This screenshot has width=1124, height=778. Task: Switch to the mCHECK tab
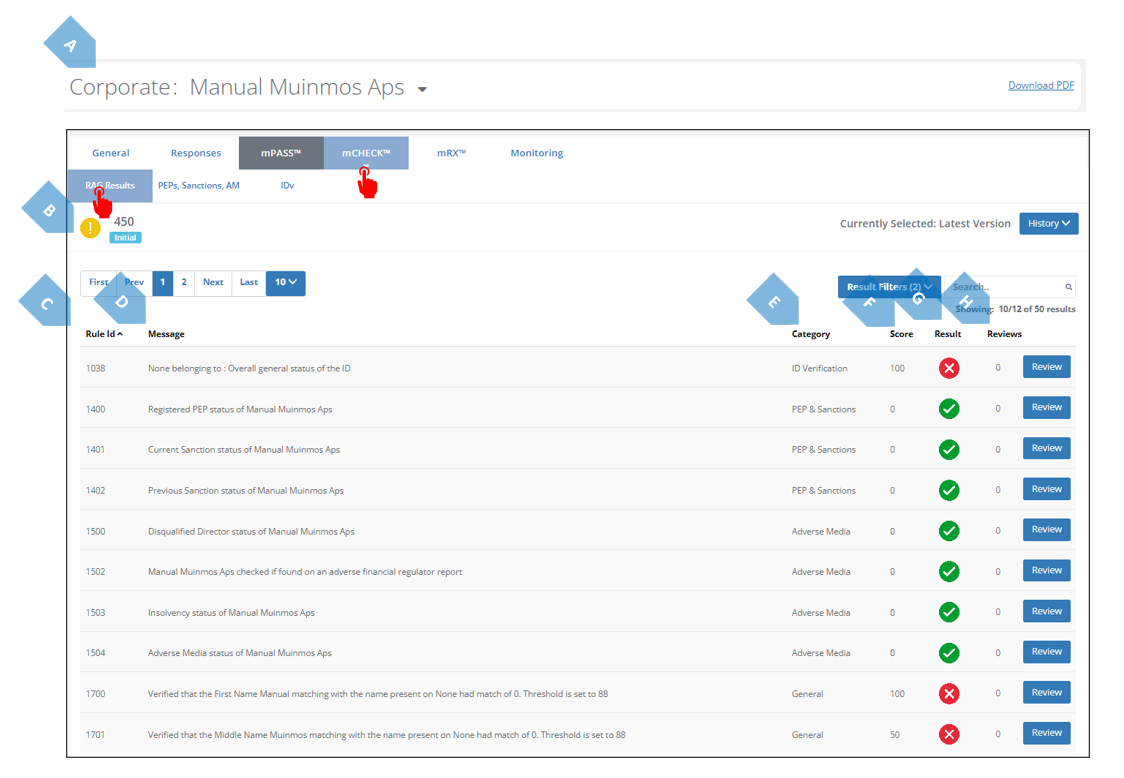click(367, 152)
